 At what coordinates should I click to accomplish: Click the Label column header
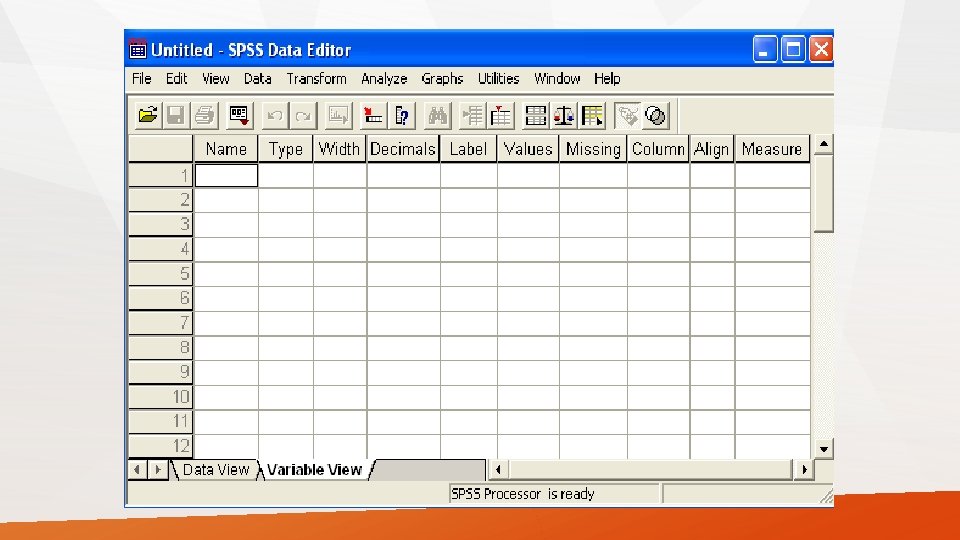point(468,149)
